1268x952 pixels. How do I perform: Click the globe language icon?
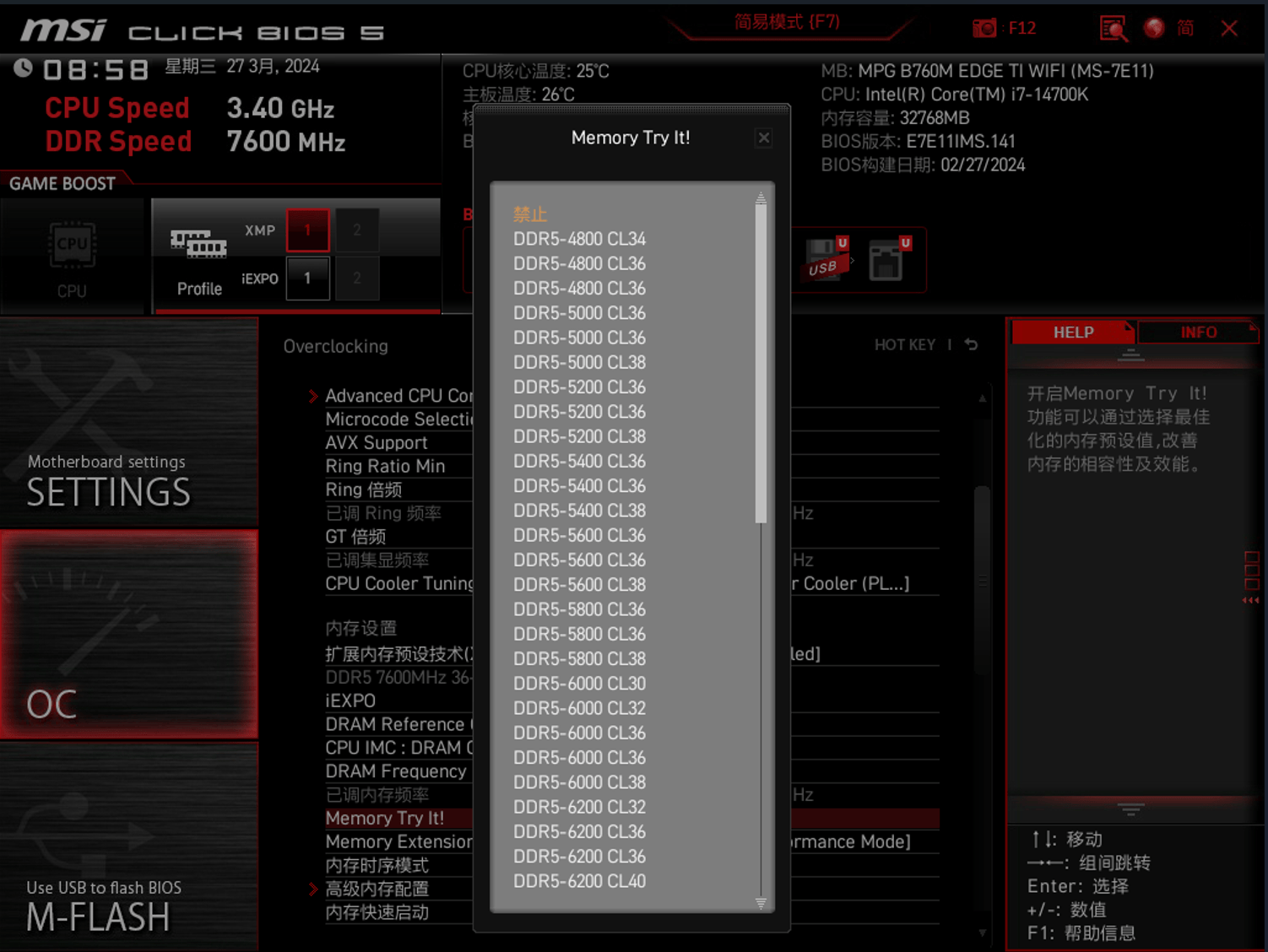(x=1153, y=28)
